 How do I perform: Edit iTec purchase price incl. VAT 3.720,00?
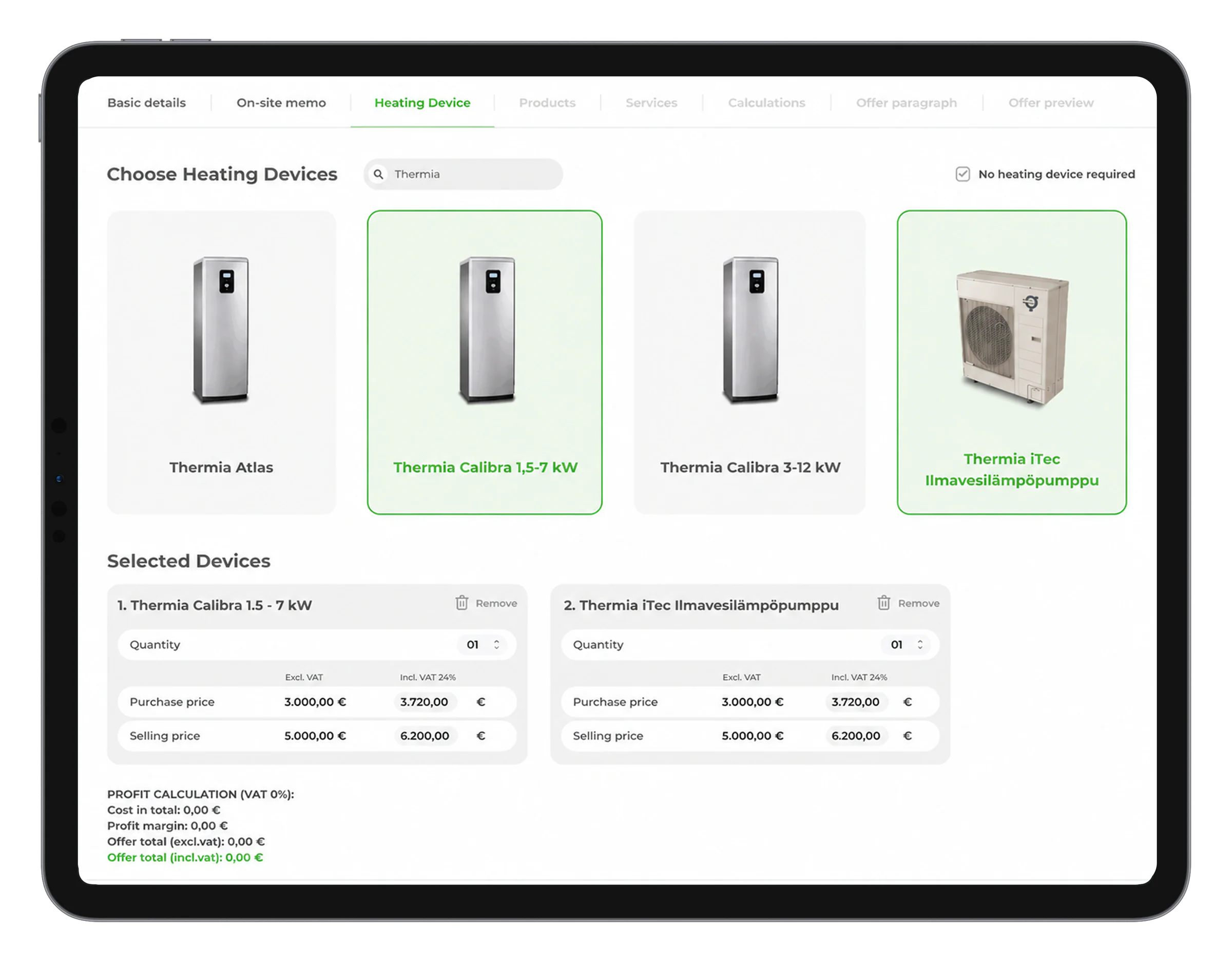(x=856, y=702)
